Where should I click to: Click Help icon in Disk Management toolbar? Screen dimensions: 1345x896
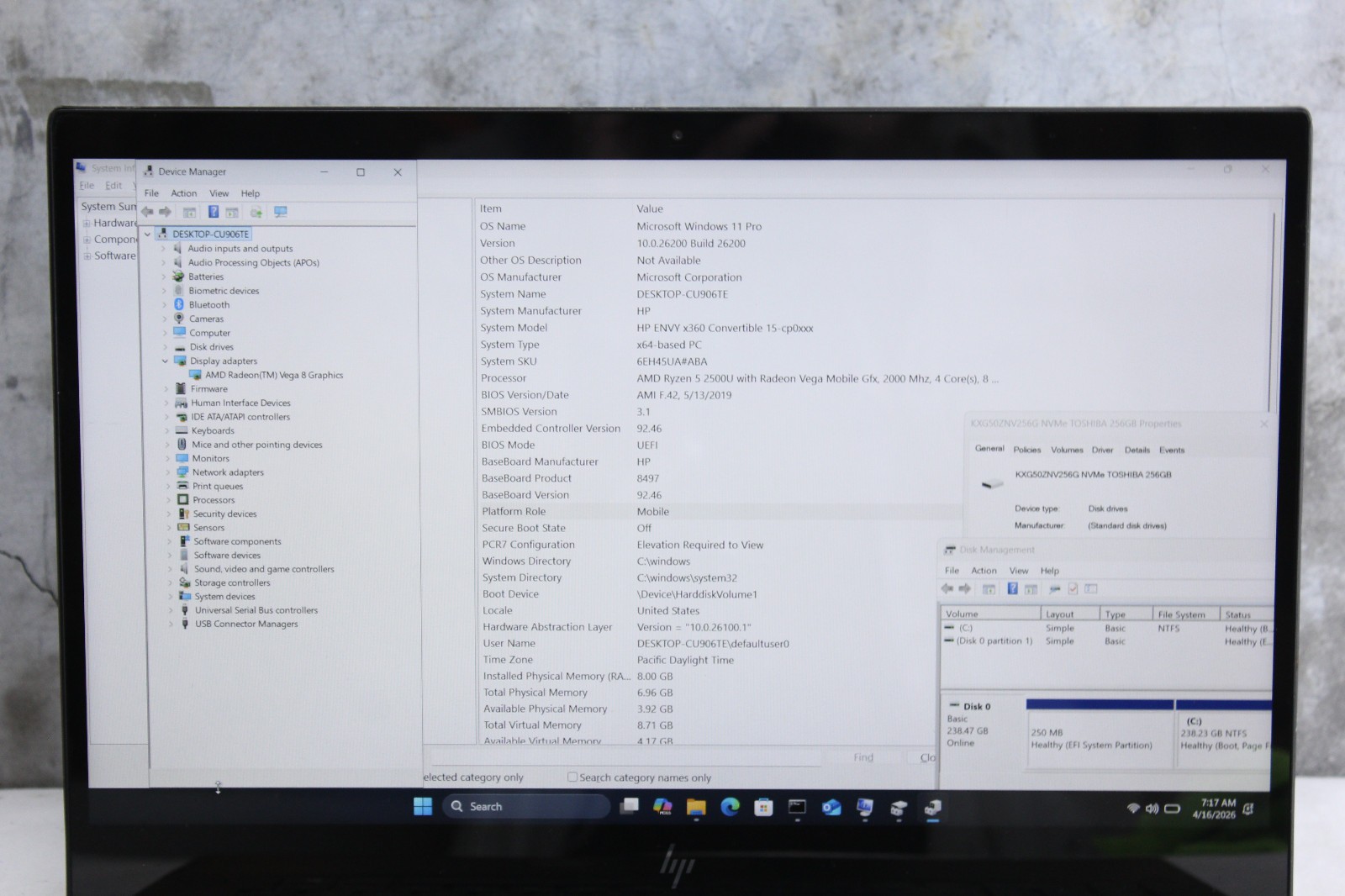pos(1013,588)
